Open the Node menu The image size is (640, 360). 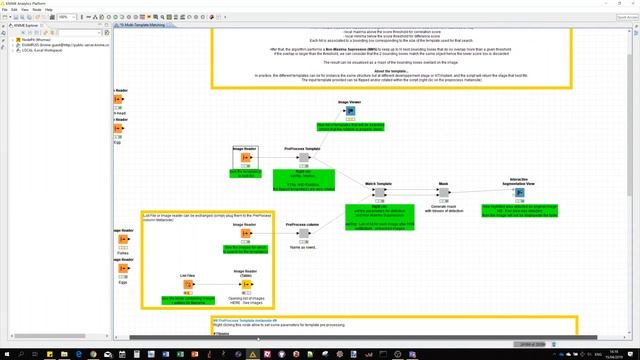(x=37, y=9)
